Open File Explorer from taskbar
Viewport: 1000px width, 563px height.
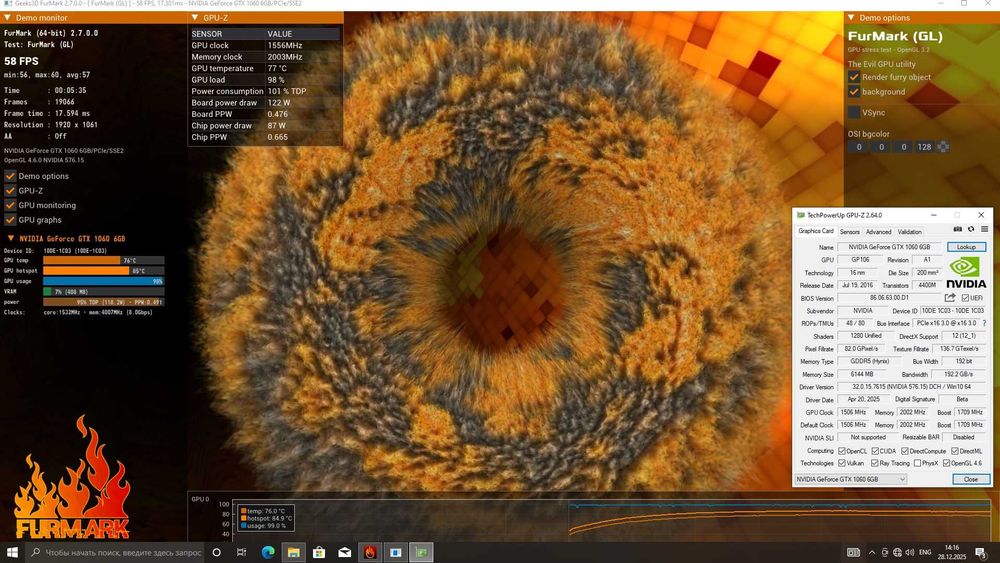293,552
